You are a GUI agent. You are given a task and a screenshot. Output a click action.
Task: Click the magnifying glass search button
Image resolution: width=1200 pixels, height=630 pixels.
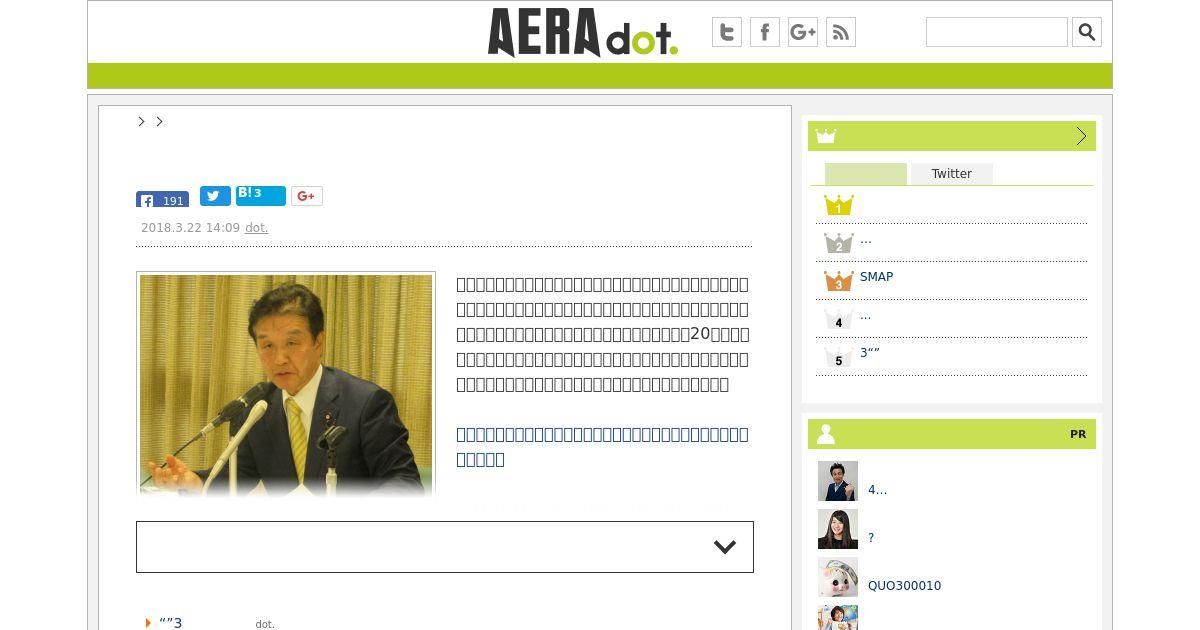(x=1087, y=32)
